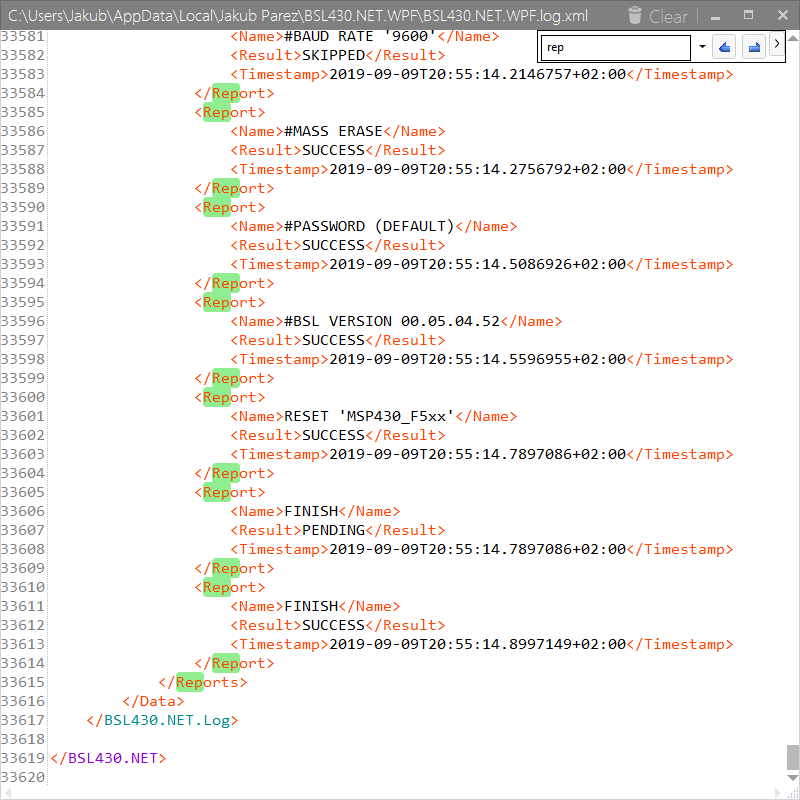800x800 pixels.
Task: Click the scrollbar up arrow
Action: (793, 38)
